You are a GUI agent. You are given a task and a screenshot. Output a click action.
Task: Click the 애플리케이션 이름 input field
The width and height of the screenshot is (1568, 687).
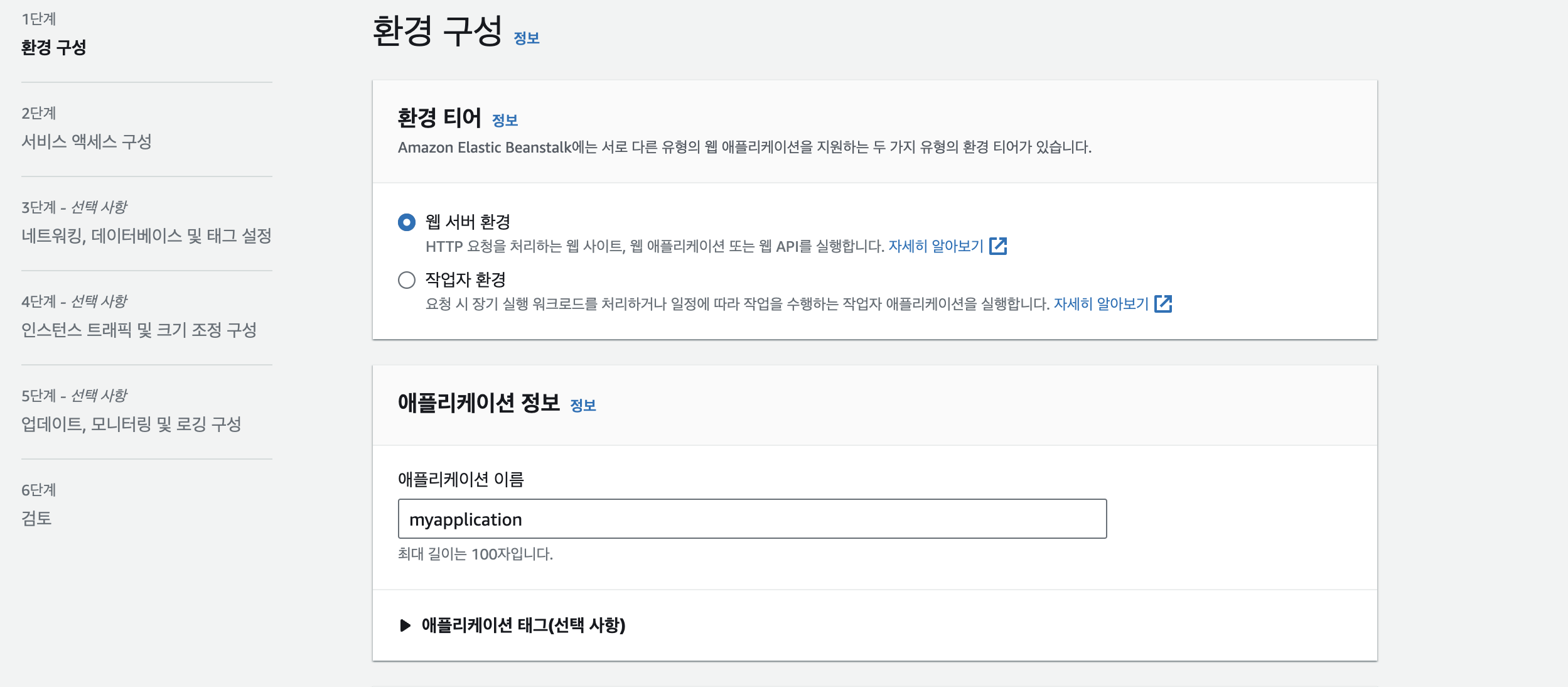[751, 519]
